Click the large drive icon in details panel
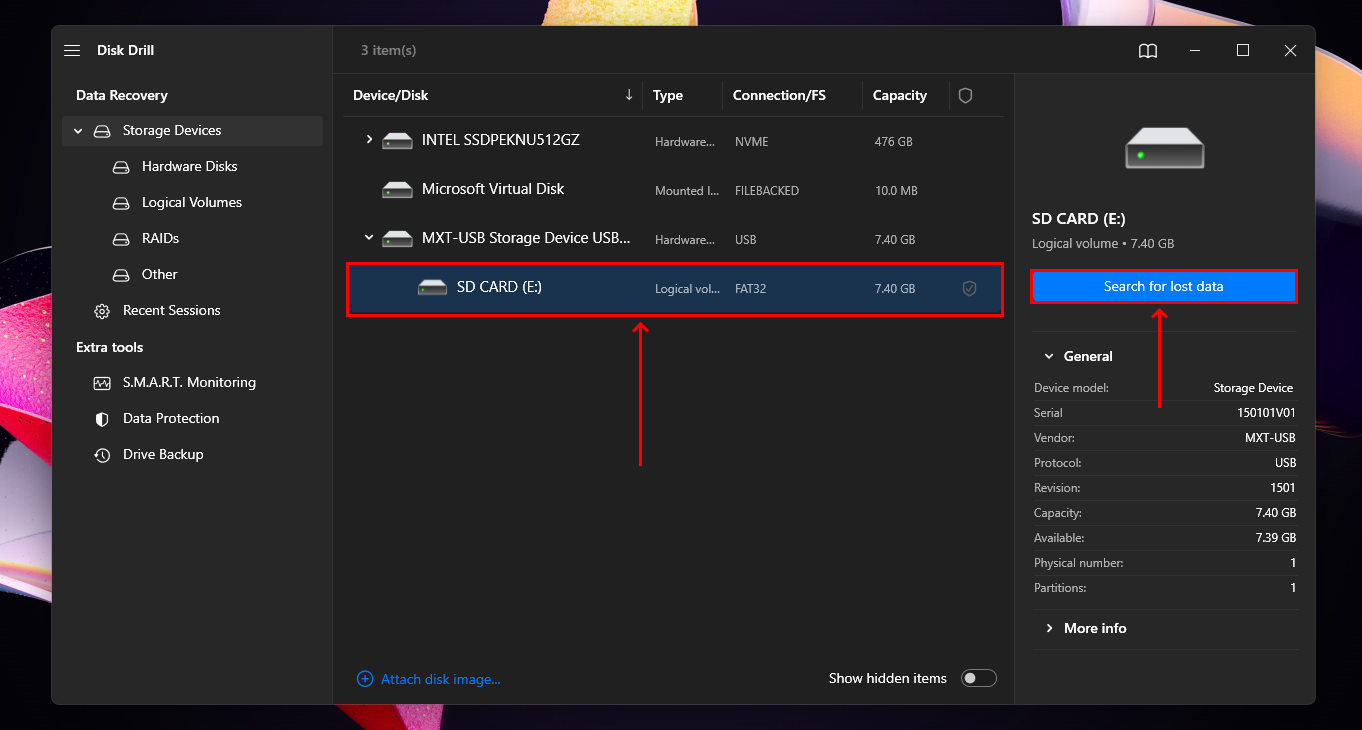The height and width of the screenshot is (730, 1362). (1164, 148)
